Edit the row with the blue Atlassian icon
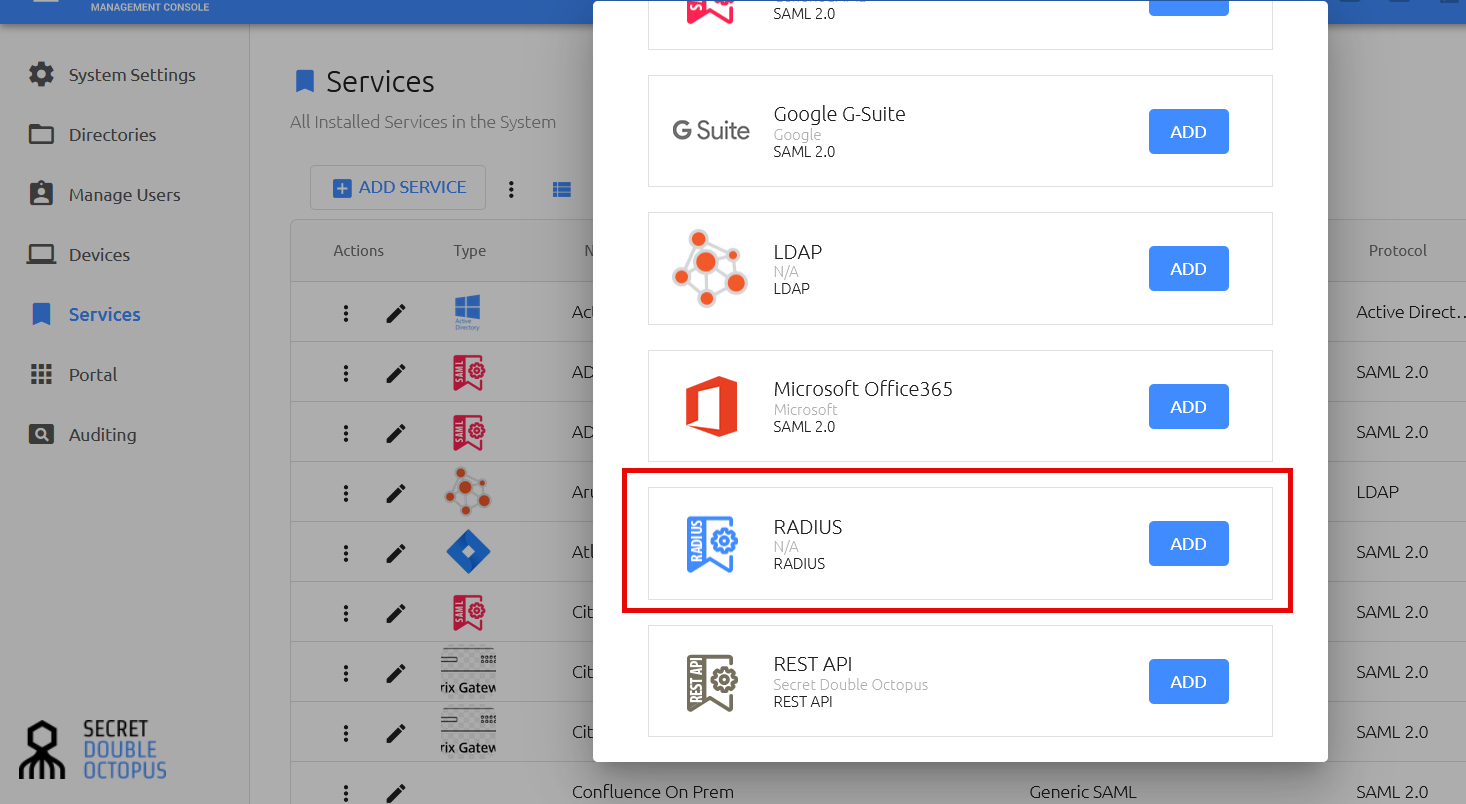The image size is (1466, 804). (396, 553)
